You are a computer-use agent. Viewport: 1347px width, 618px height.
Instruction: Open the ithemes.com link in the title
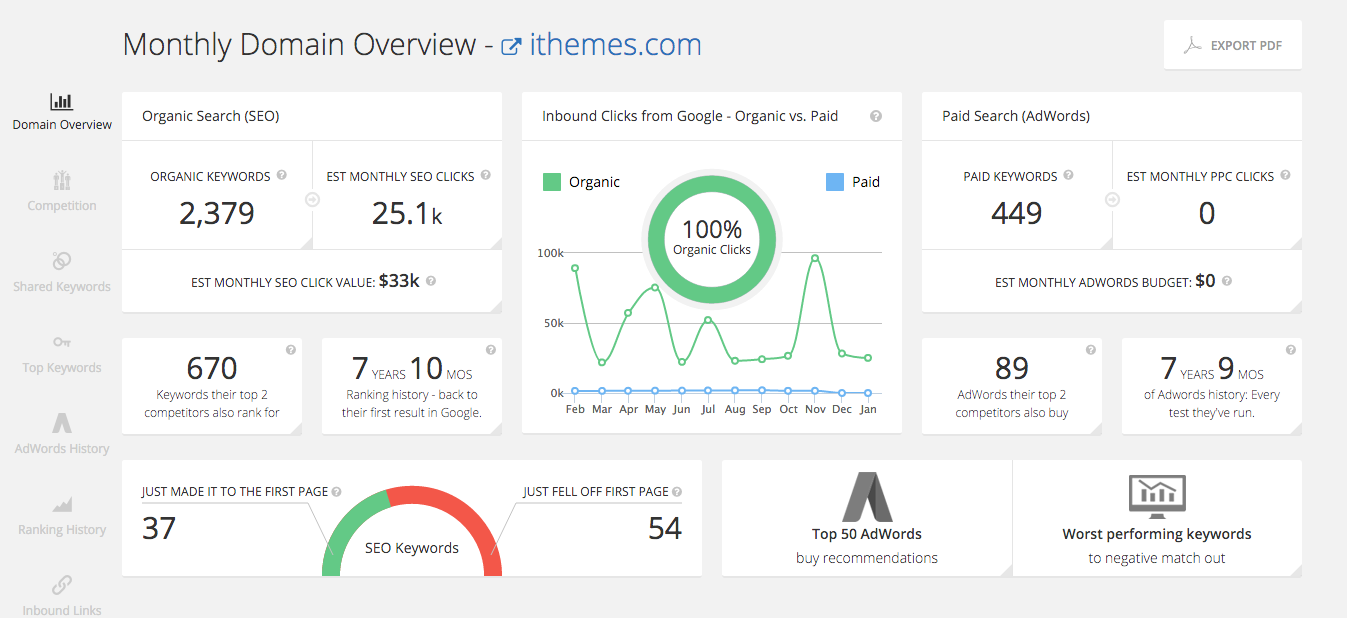[615, 45]
